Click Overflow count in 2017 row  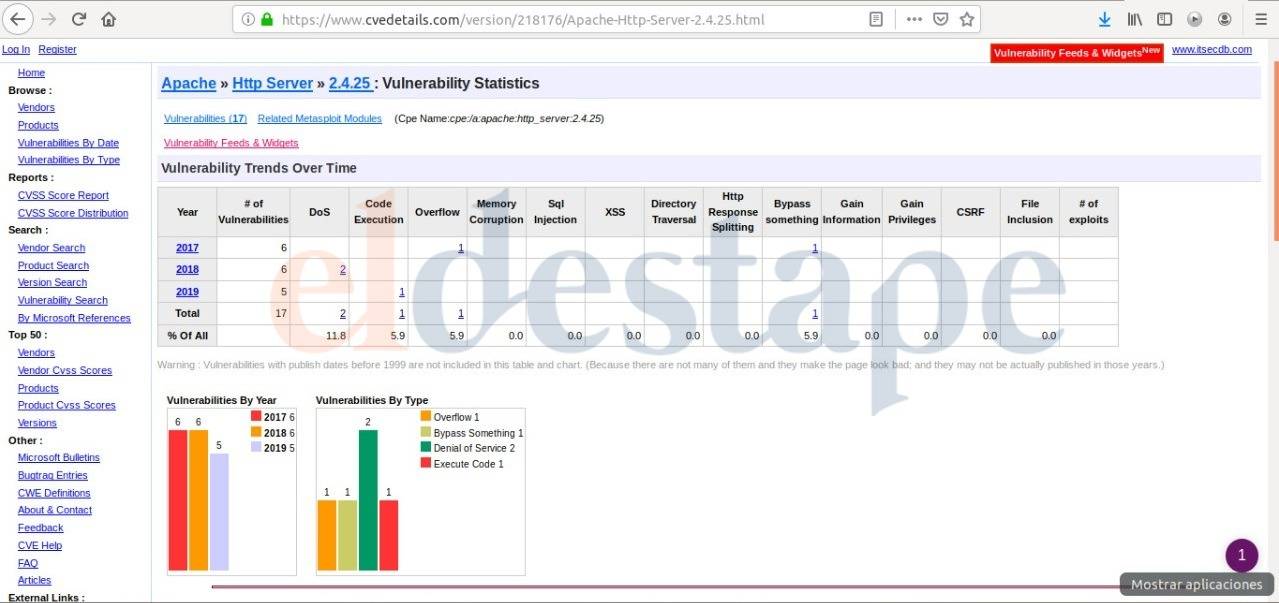tap(461, 248)
